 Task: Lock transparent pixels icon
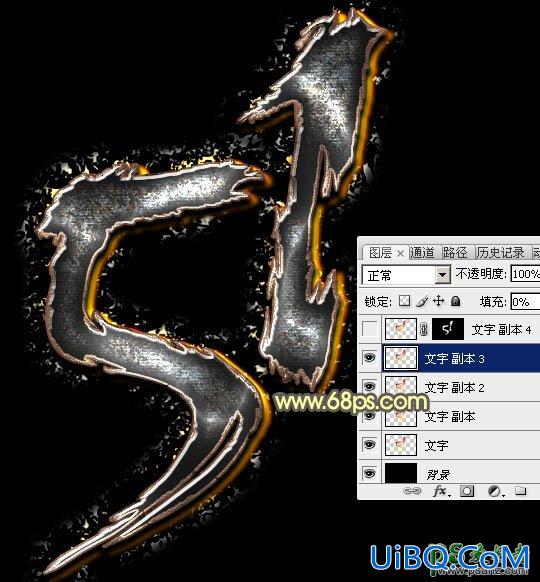pyautogui.click(x=404, y=301)
